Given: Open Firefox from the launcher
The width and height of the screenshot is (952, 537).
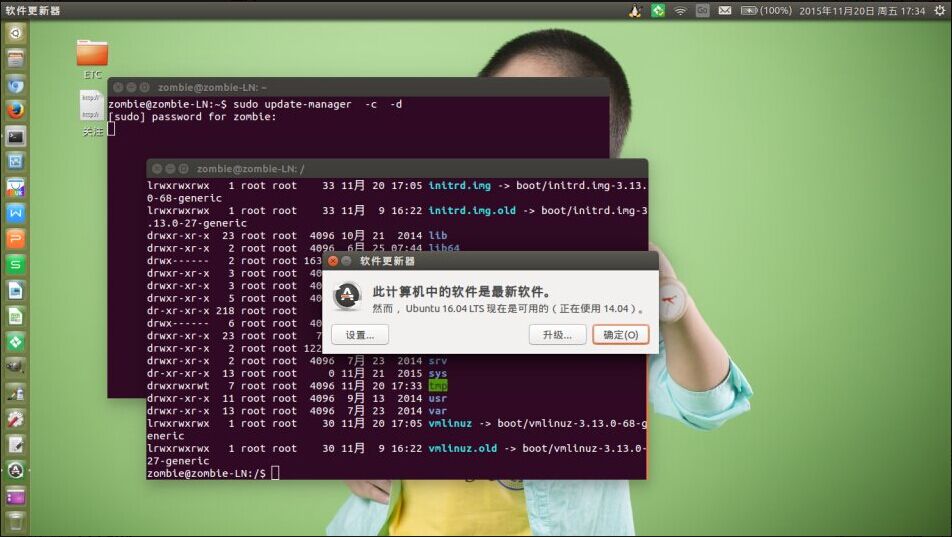Looking at the screenshot, I should coord(15,110).
